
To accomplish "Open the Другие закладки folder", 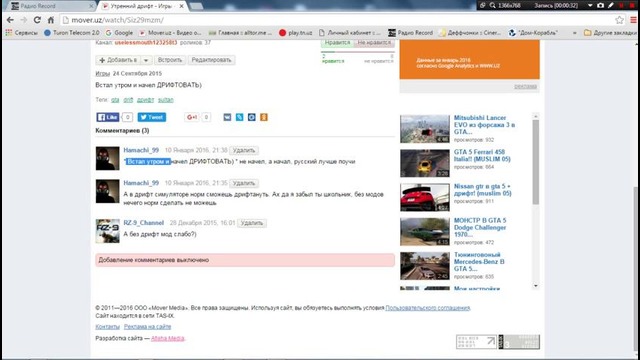I will 610,33.
